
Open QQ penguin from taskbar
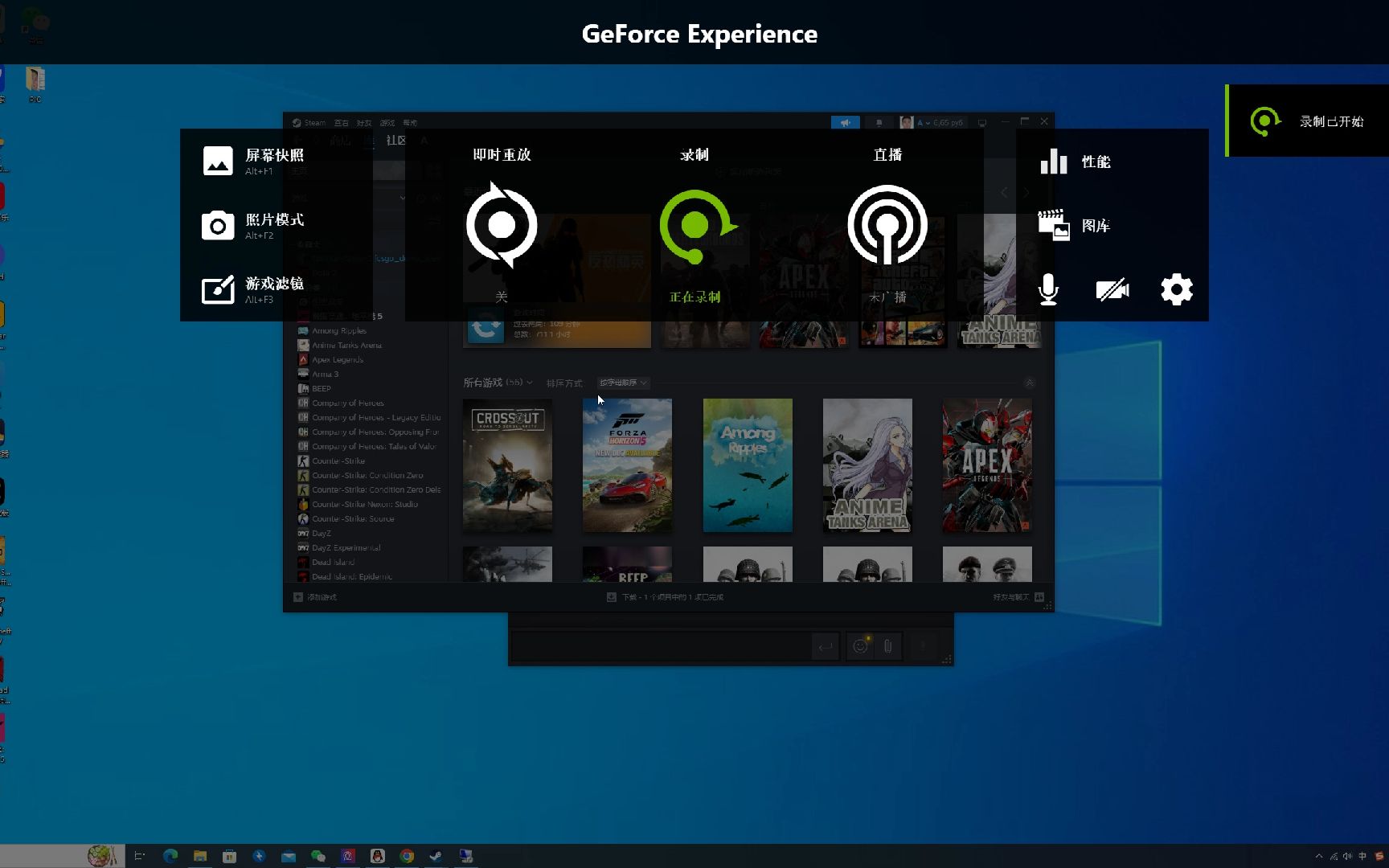coord(378,856)
